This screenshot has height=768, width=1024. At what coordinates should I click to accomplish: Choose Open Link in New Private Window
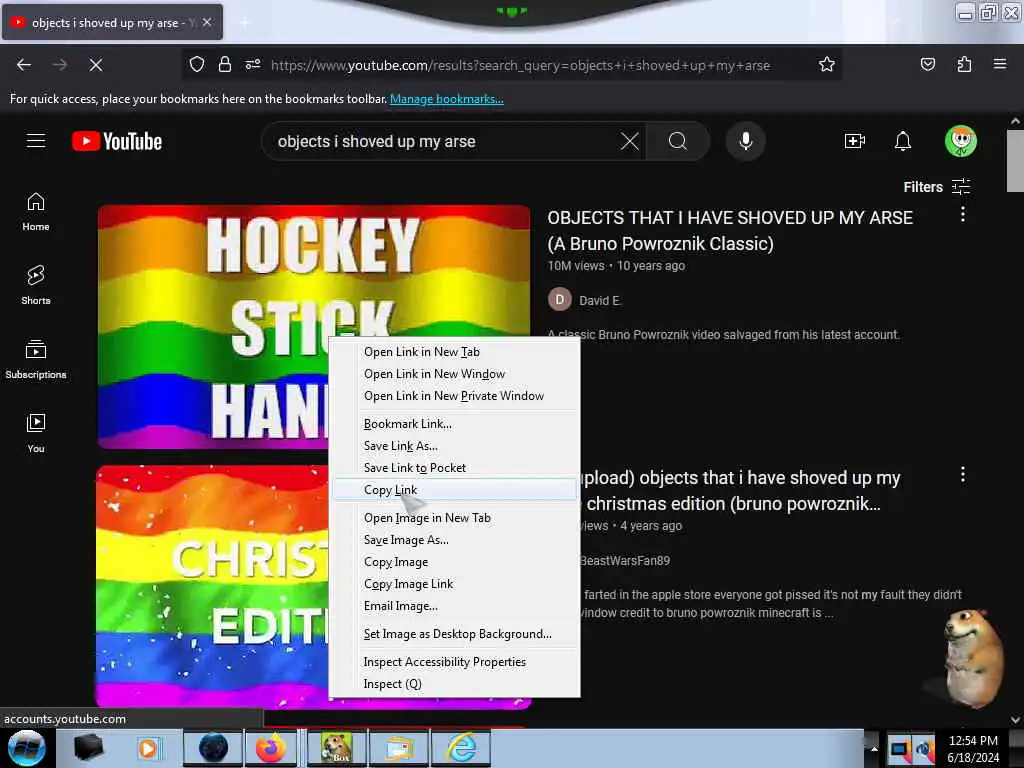pos(455,396)
